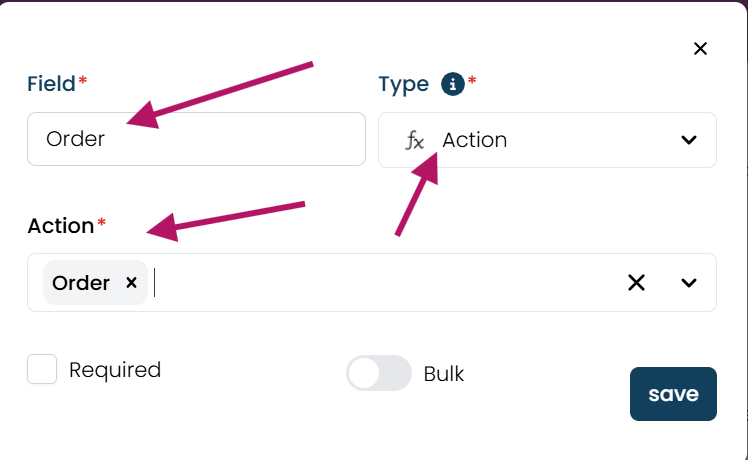Click the Required label text
The image size is (748, 460).
[x=115, y=370]
